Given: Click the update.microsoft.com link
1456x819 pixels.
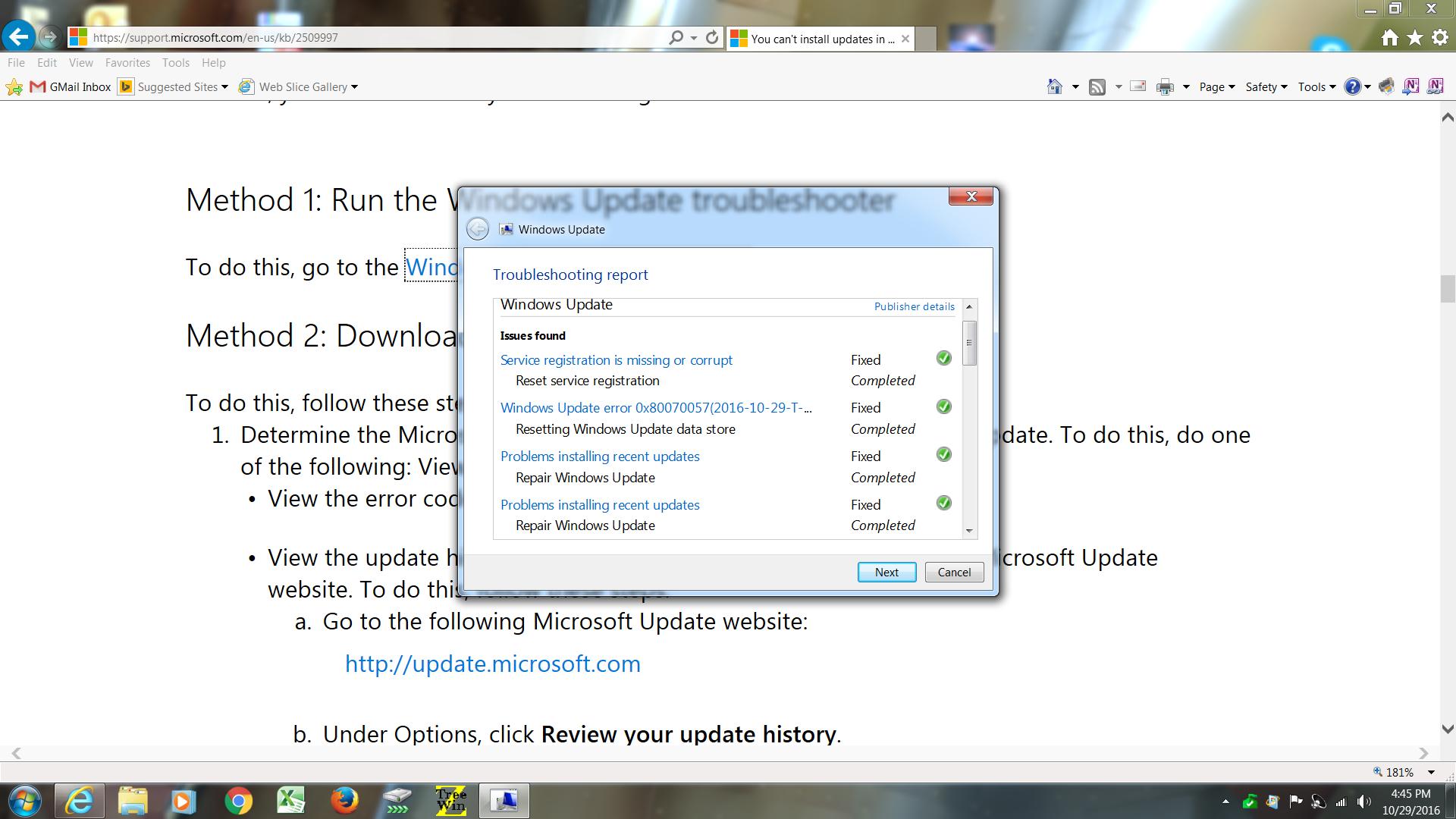Looking at the screenshot, I should (493, 664).
